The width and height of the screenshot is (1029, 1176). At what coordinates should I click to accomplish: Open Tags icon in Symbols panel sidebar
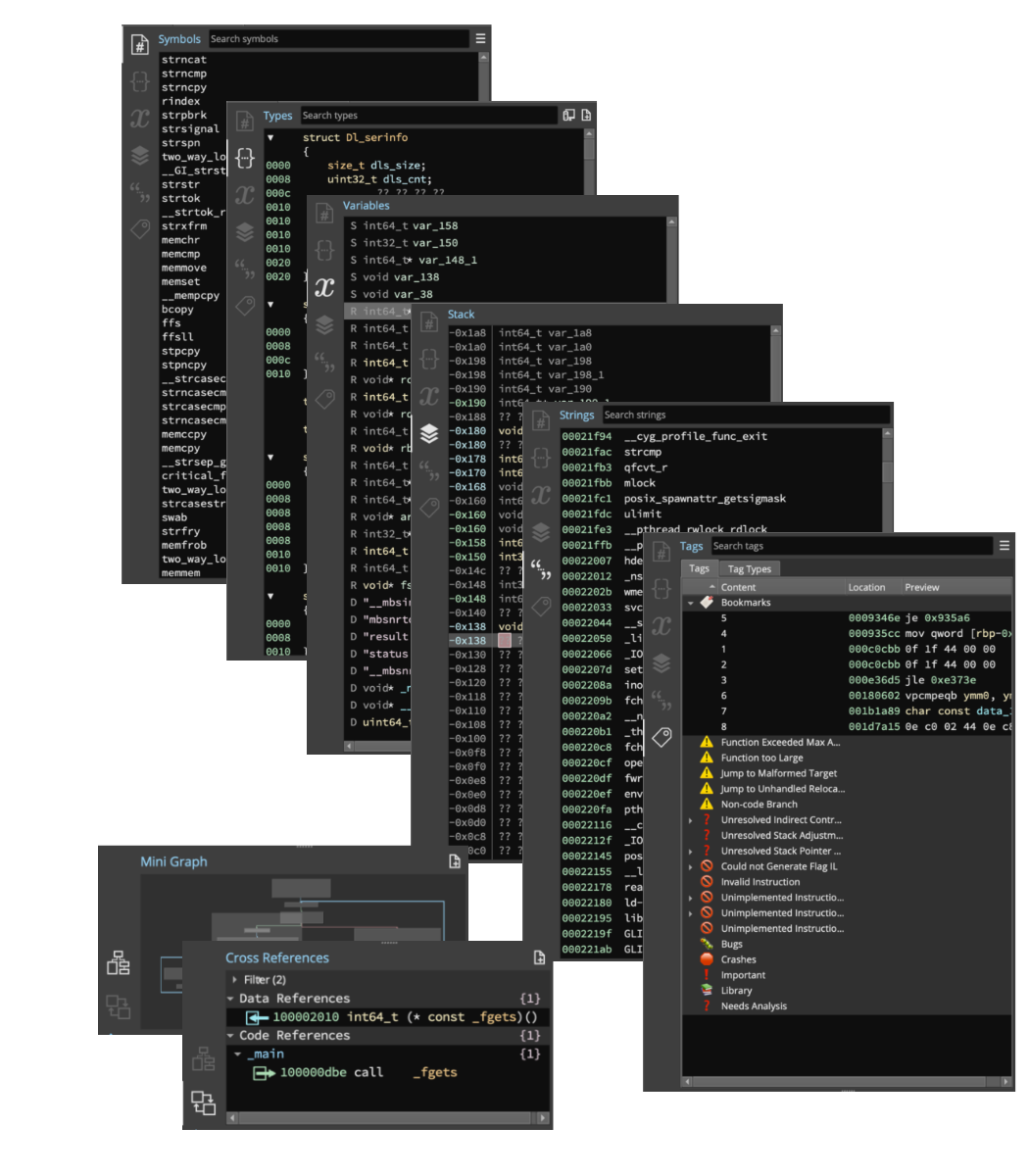coord(140,228)
